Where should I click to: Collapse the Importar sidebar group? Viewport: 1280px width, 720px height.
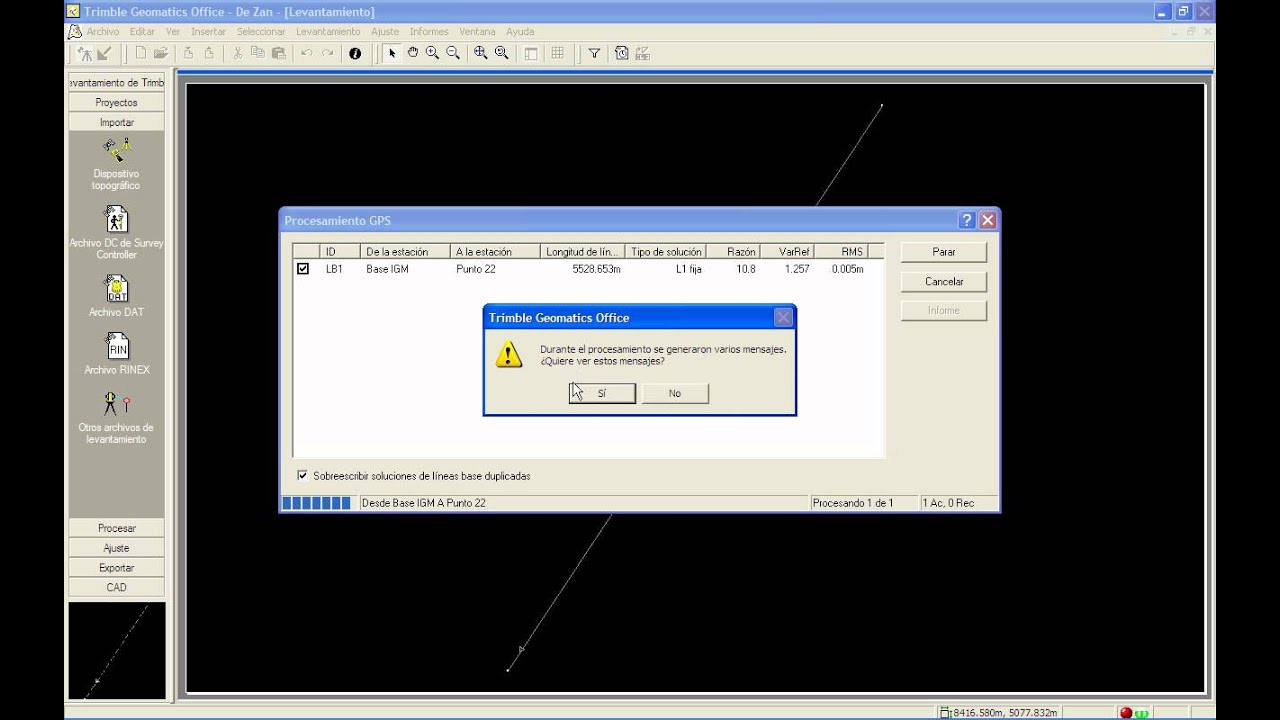click(x=117, y=122)
